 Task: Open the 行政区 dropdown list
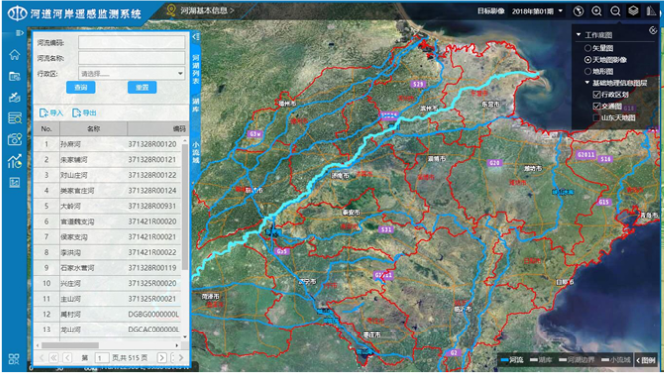(132, 73)
